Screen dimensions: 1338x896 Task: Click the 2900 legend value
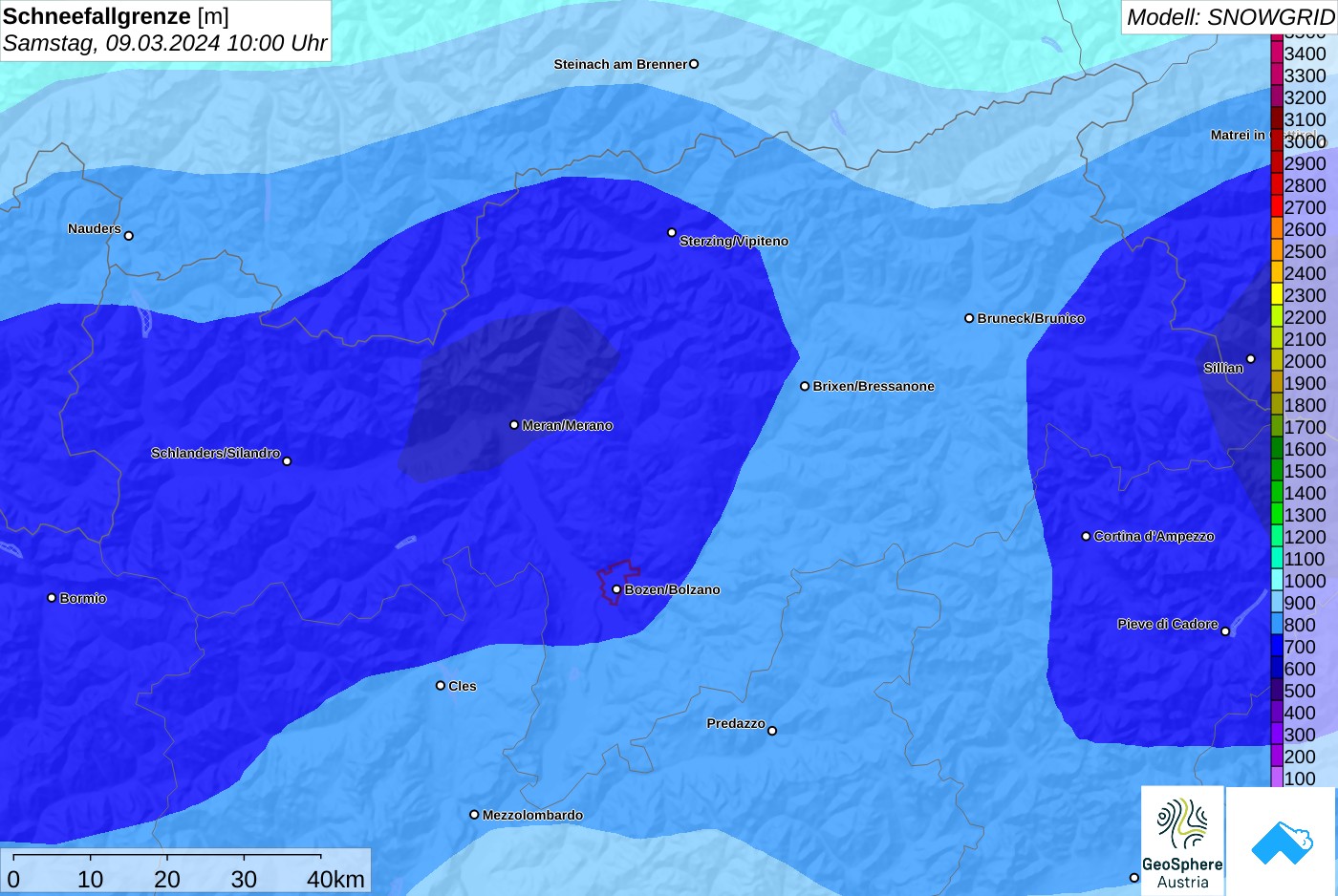[1305, 163]
